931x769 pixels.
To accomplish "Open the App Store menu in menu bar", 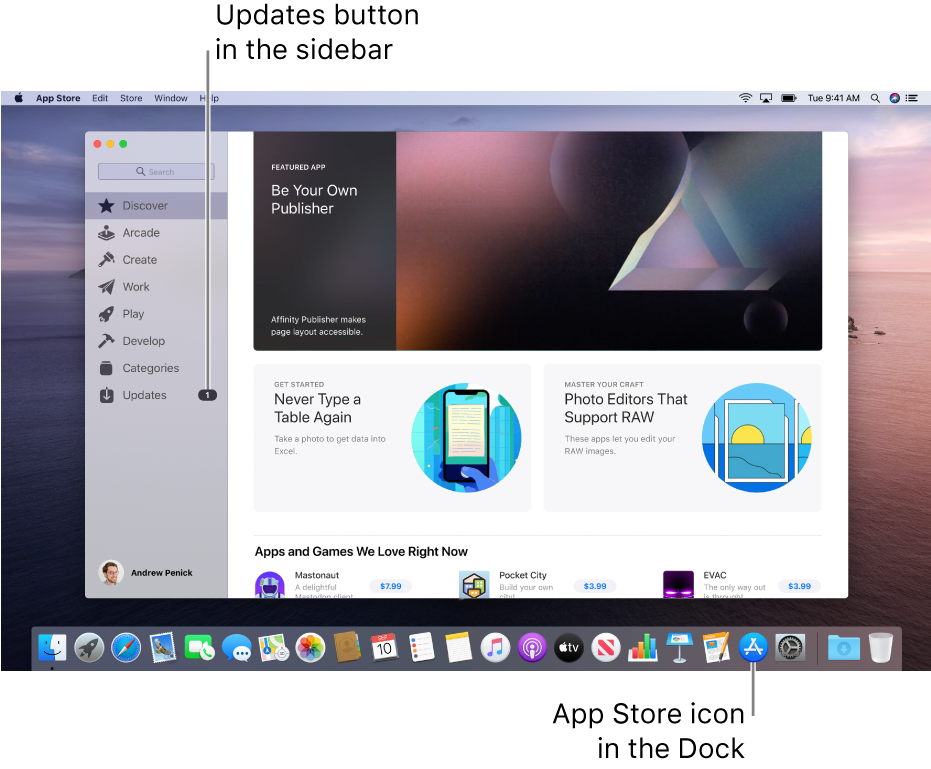I will (58, 98).
